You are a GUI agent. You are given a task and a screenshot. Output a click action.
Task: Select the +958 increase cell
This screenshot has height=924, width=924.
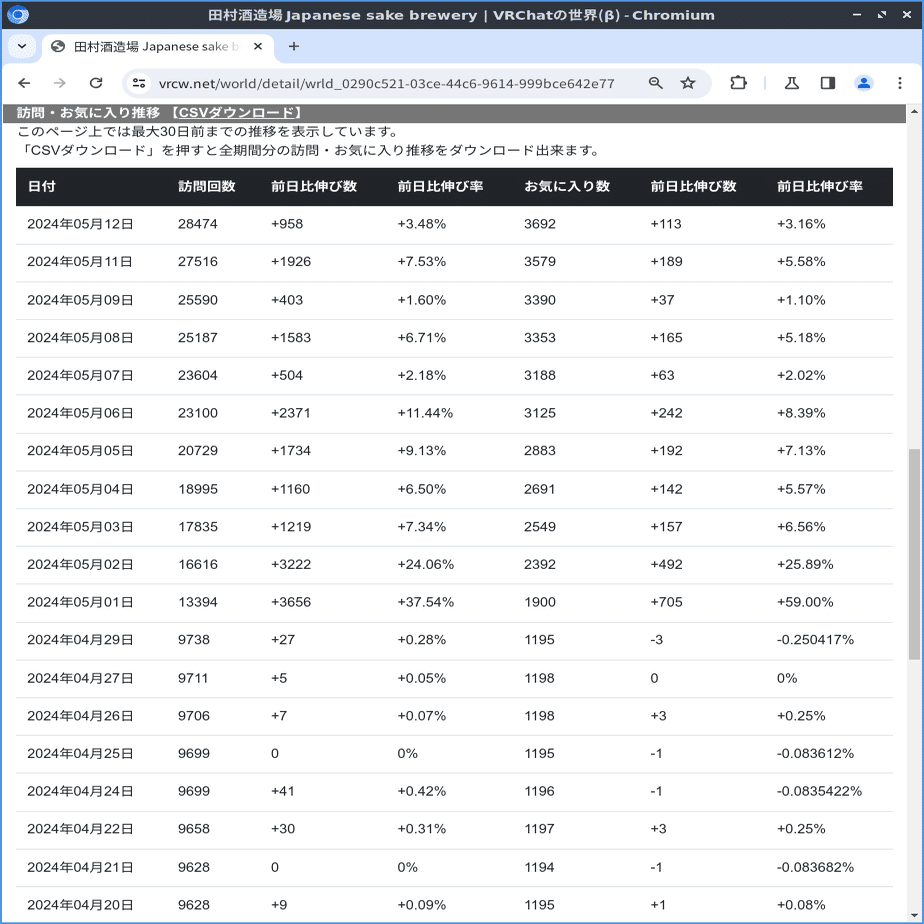coord(287,225)
